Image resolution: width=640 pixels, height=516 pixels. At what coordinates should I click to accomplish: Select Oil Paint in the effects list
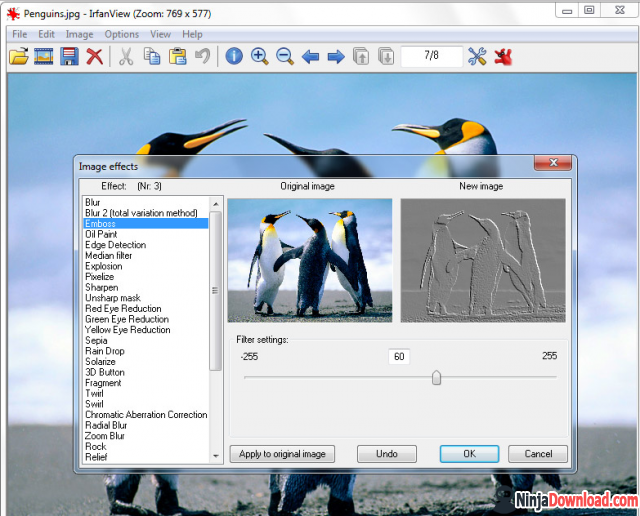(x=101, y=234)
